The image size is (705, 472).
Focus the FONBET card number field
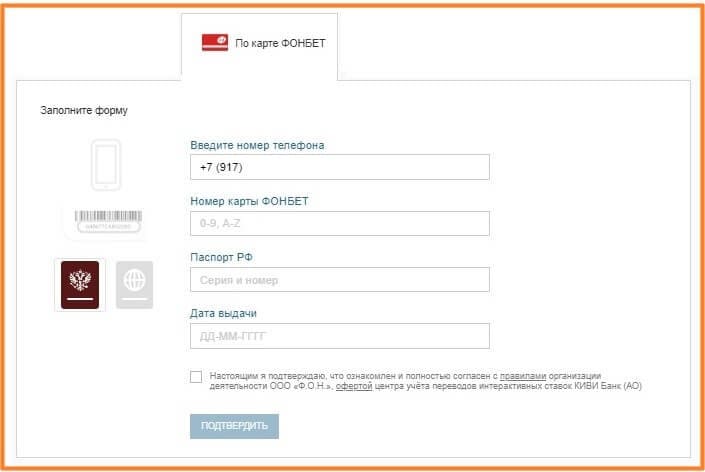(x=340, y=223)
